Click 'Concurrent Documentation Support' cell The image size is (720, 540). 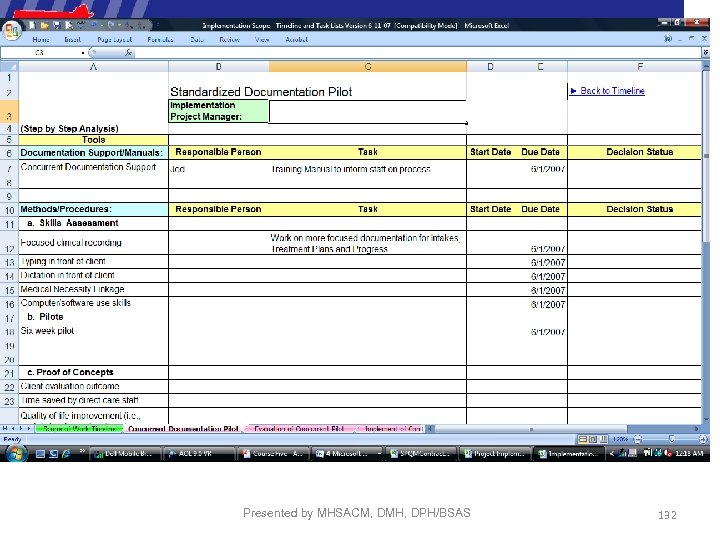tap(93, 168)
